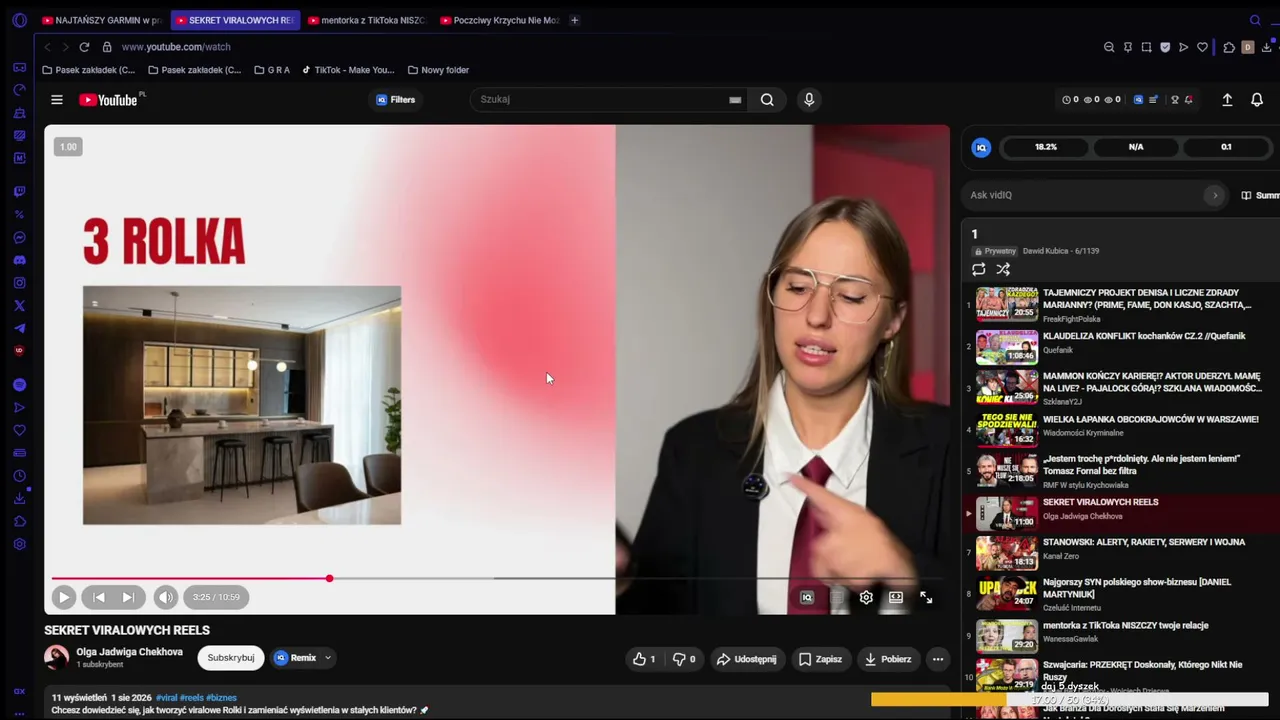The height and width of the screenshot is (720, 1280).
Task: Toggle playlist shuffle button
Action: [1003, 269]
